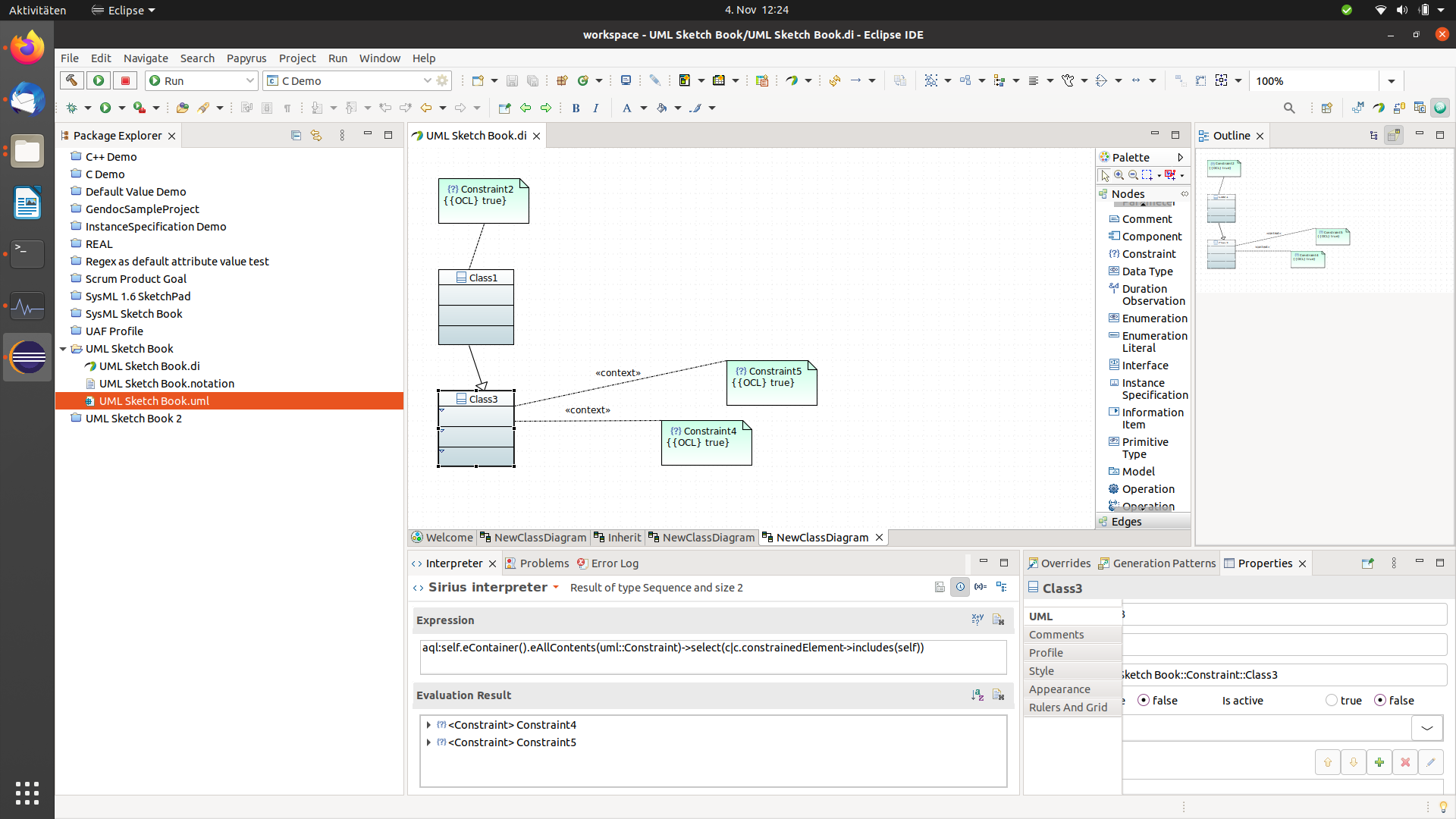
Task: Select Is active true radio button
Action: coord(1332,701)
